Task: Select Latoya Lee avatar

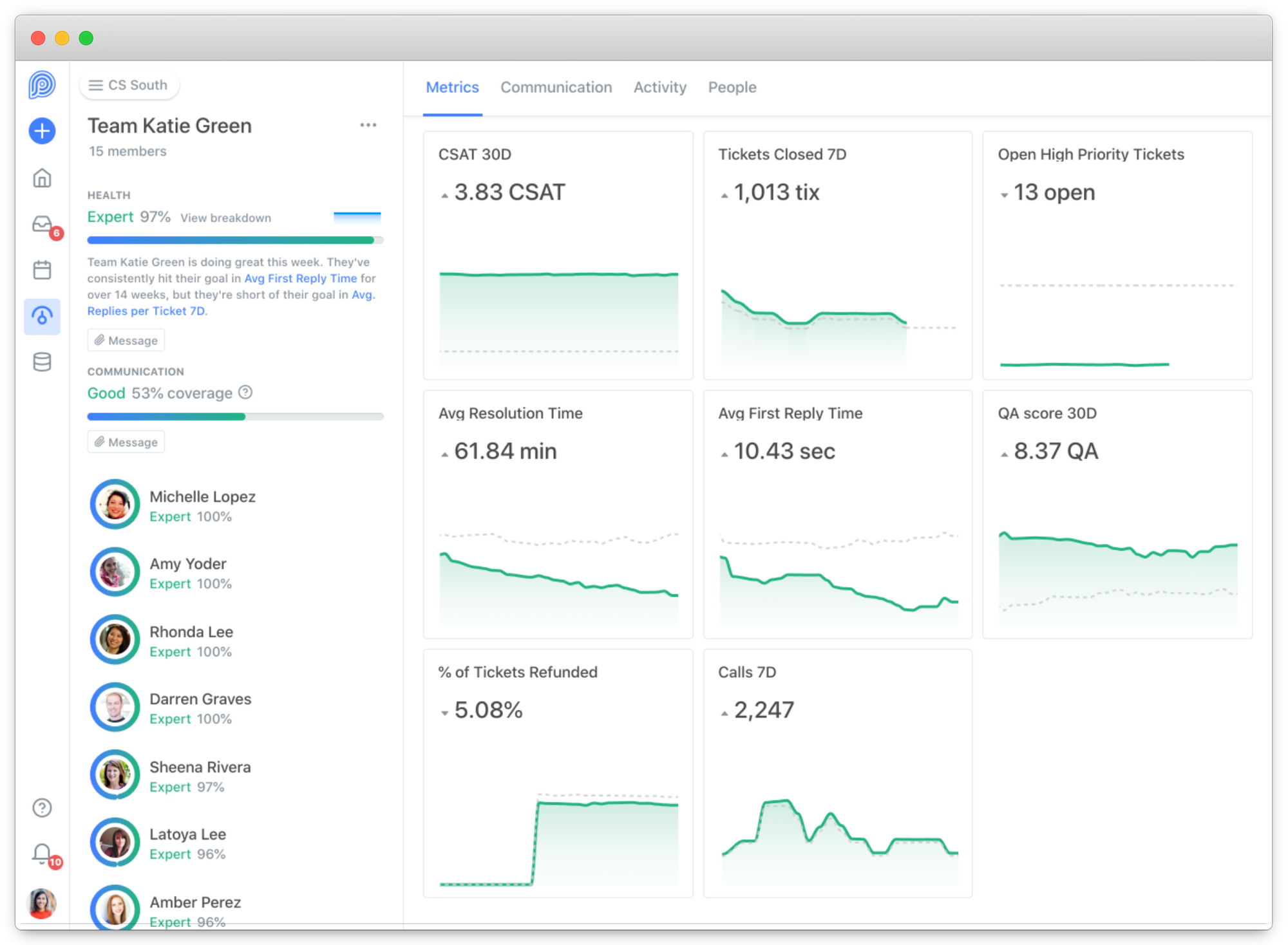Action: 115,842
